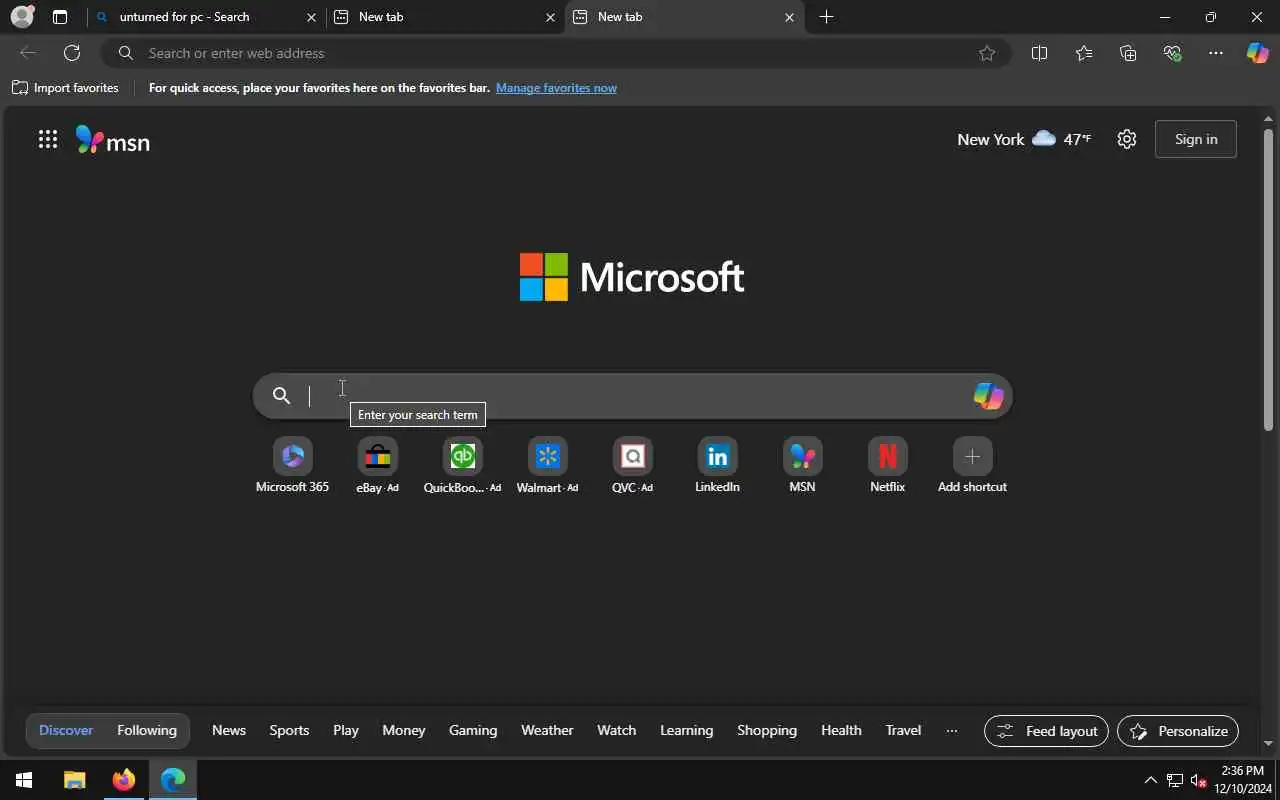1280x800 pixels.
Task: Open the Learning category
Action: pos(687,730)
